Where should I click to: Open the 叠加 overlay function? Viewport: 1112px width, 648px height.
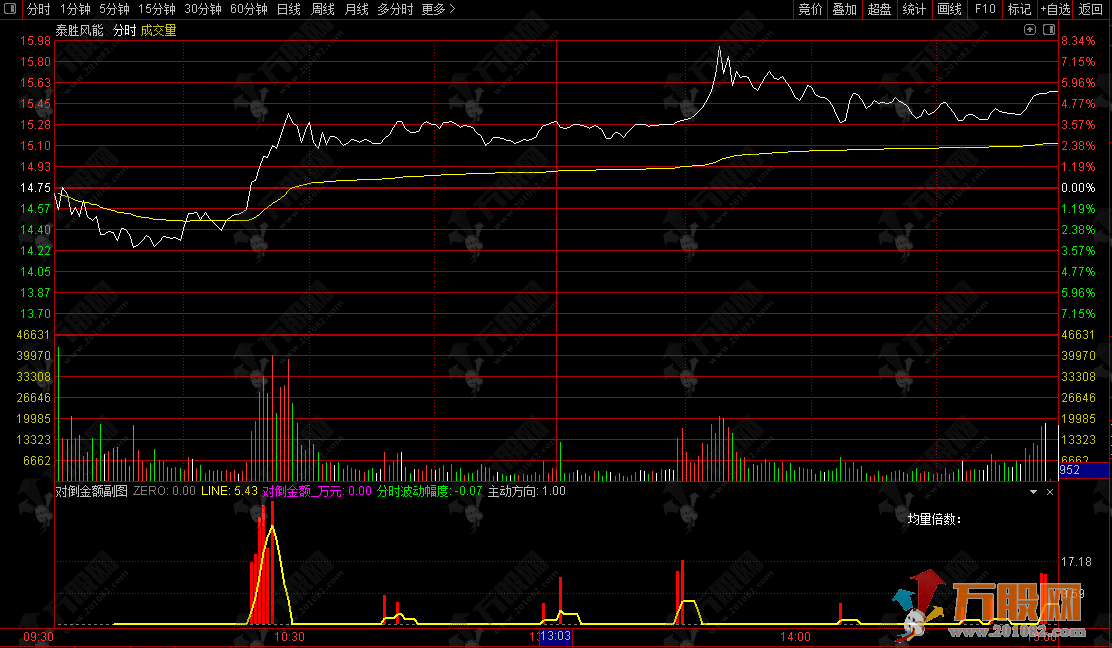(x=845, y=9)
